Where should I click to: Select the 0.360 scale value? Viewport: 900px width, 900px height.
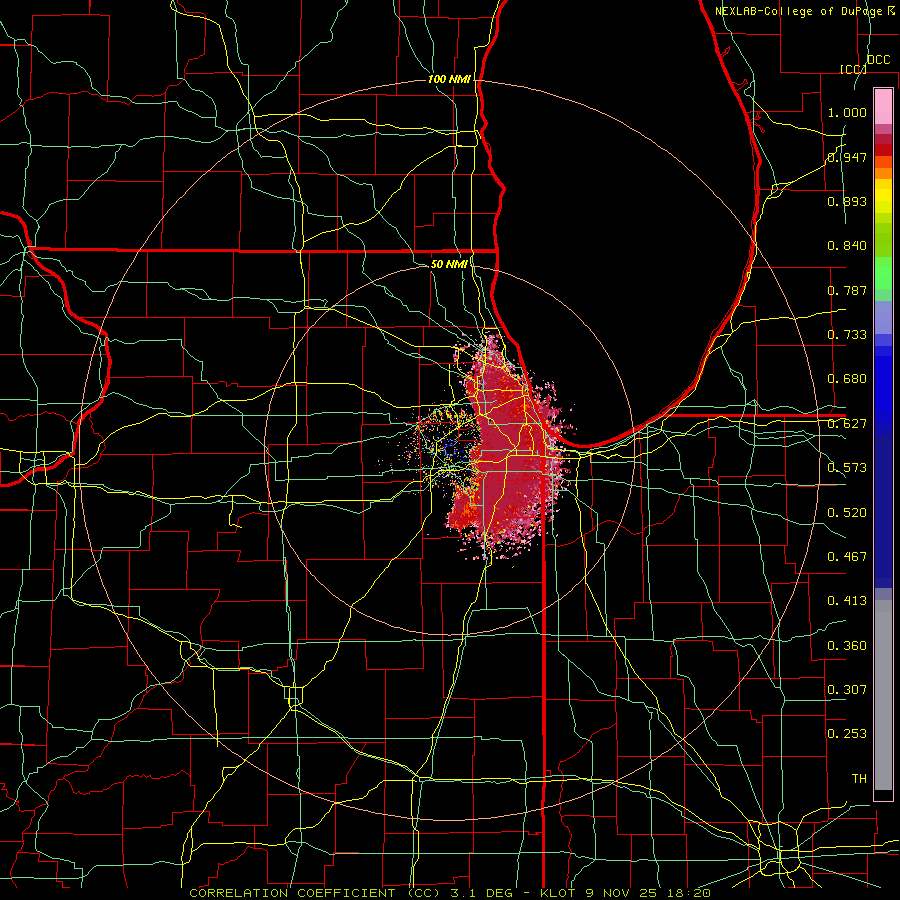[847, 646]
